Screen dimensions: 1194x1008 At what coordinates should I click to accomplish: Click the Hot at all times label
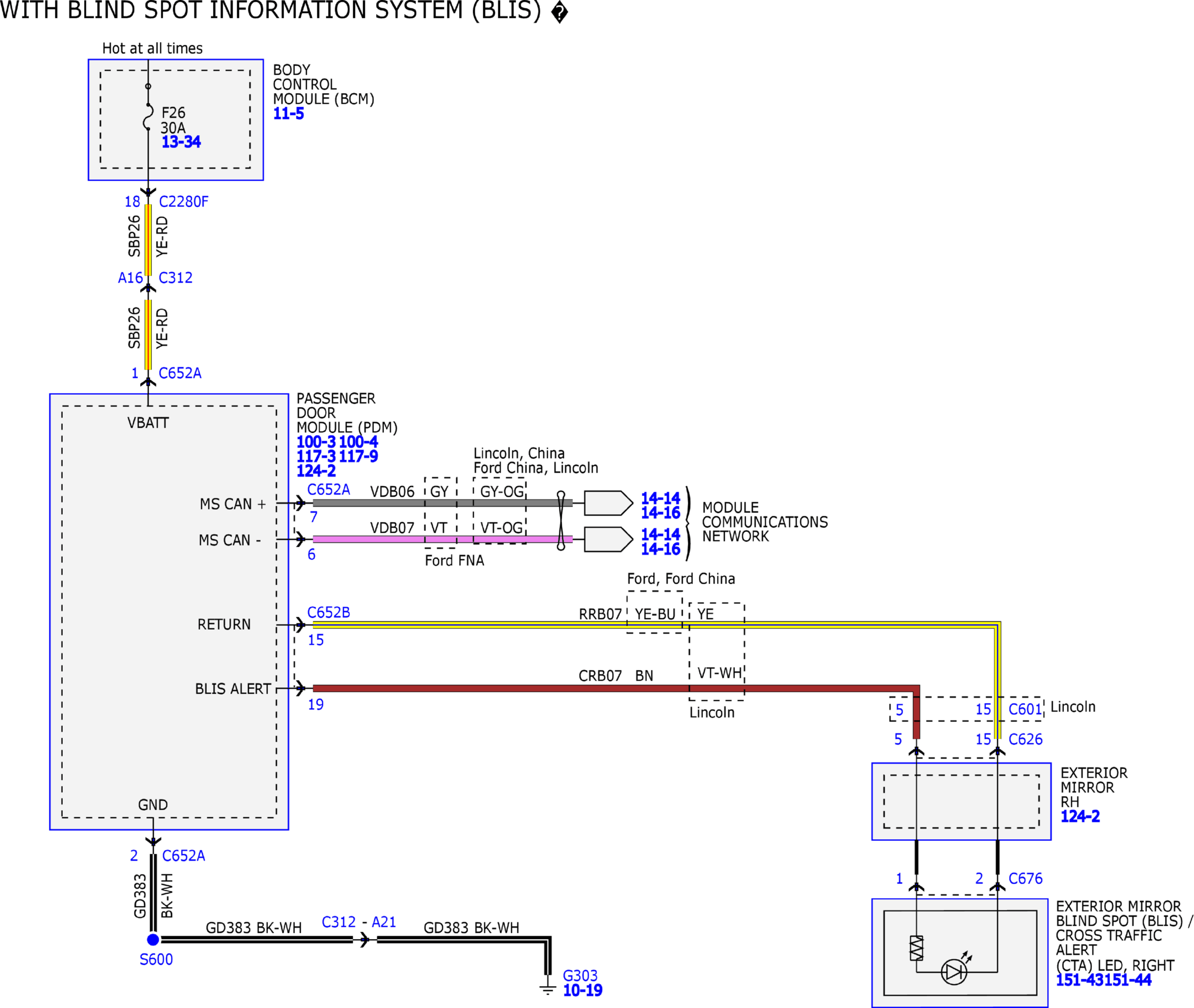152,49
